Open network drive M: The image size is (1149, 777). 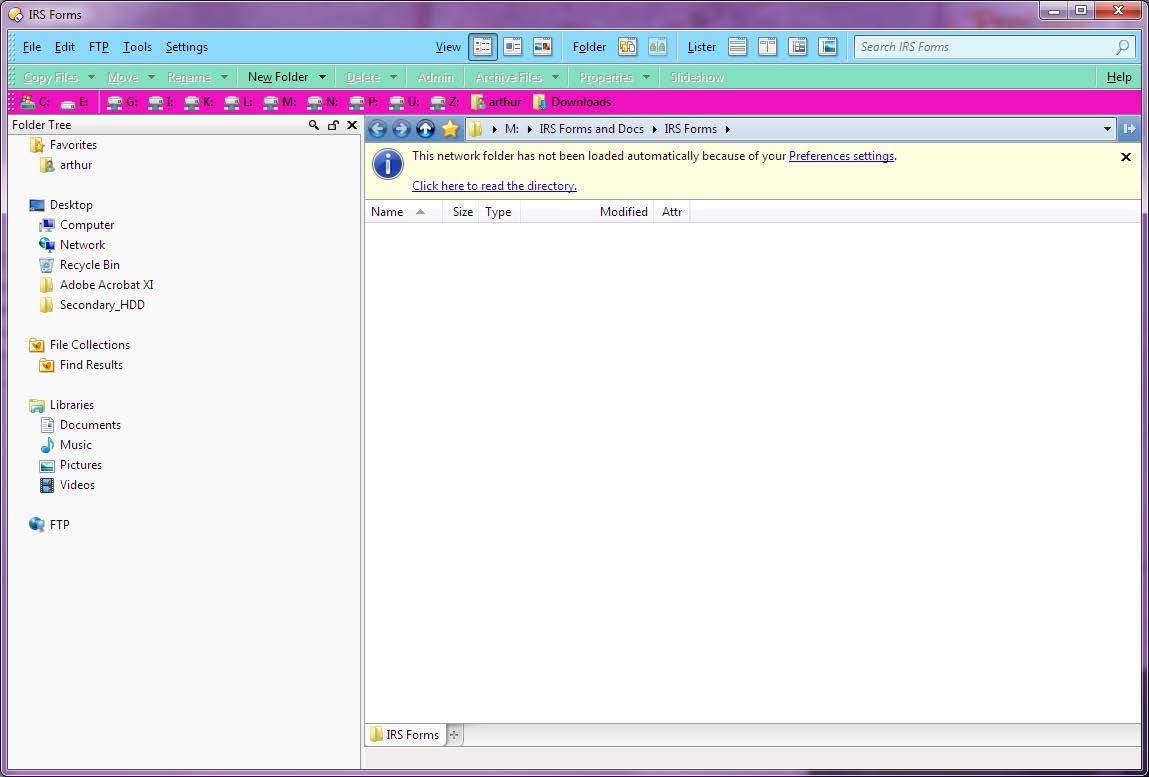coord(280,102)
